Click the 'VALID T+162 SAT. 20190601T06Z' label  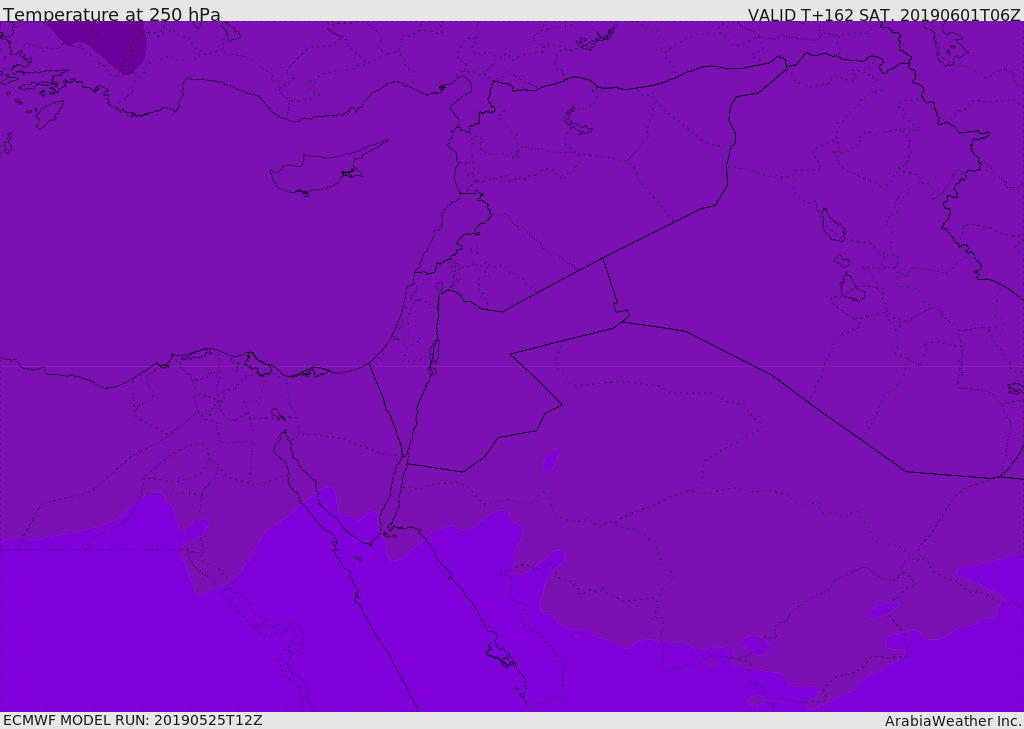pyautogui.click(x=884, y=15)
